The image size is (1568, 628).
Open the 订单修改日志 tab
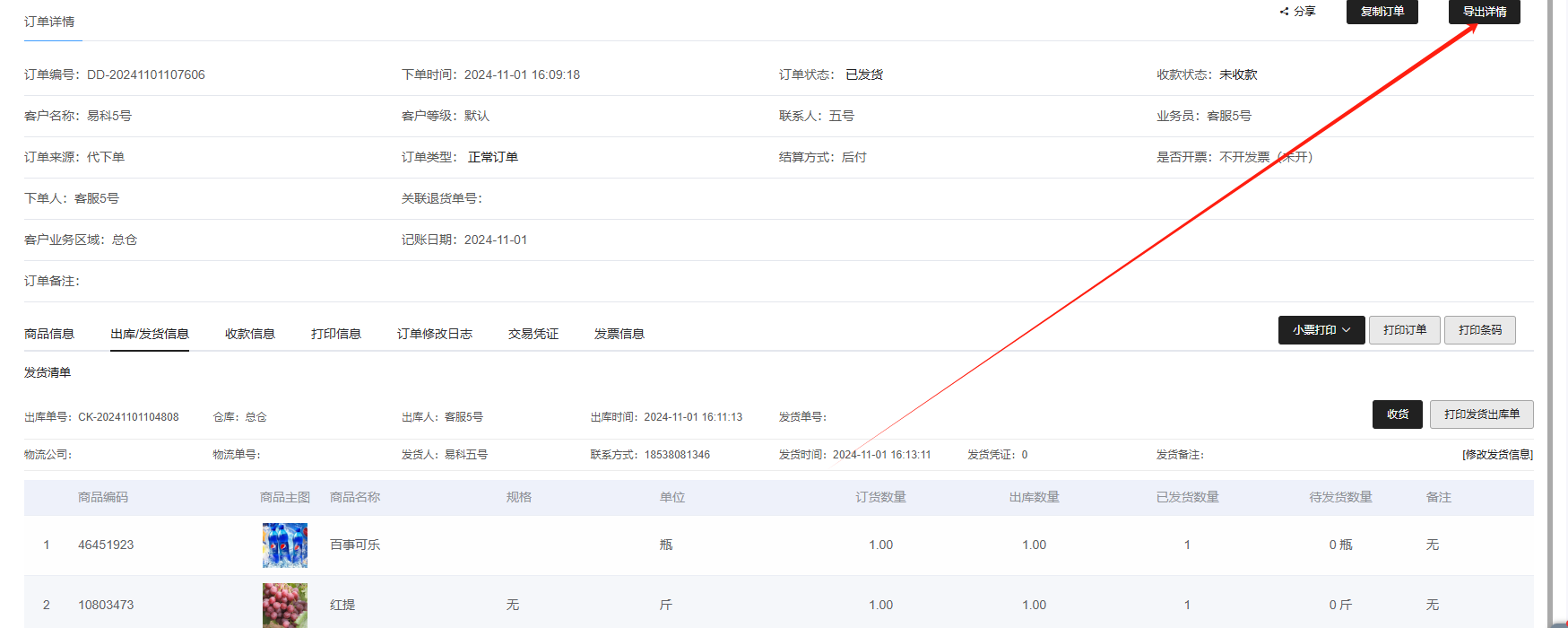tap(435, 334)
